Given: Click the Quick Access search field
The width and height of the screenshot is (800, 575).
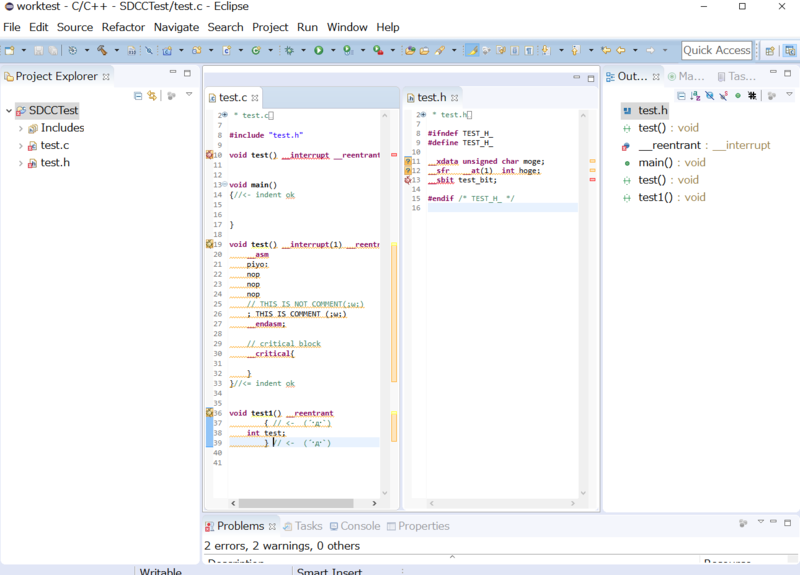Looking at the screenshot, I should tap(717, 50).
